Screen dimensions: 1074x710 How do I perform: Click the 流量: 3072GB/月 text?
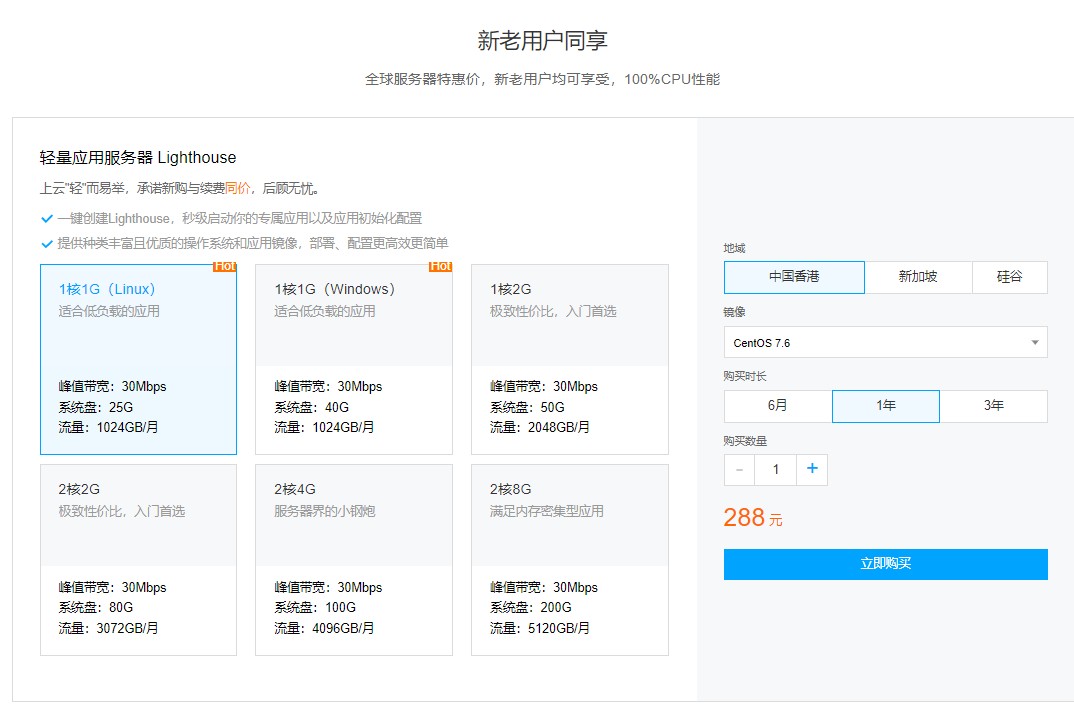pyautogui.click(x=108, y=629)
